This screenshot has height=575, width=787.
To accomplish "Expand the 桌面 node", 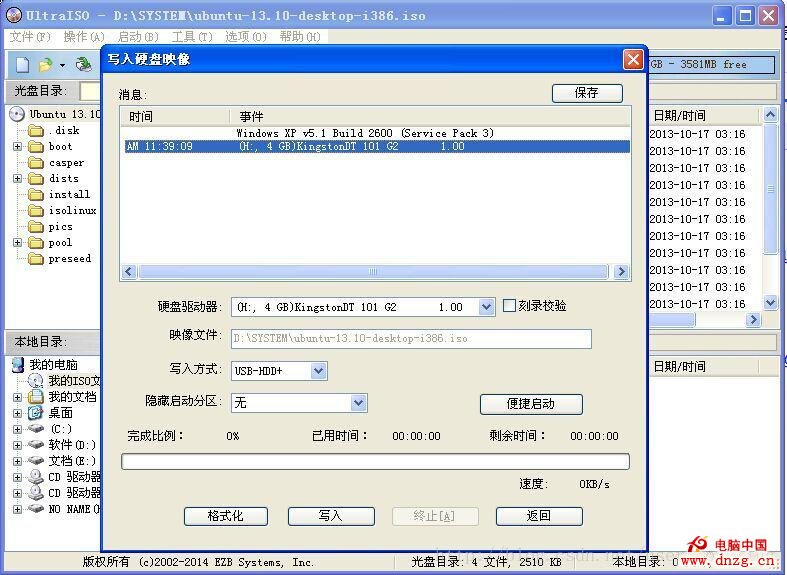I will tap(18, 413).
